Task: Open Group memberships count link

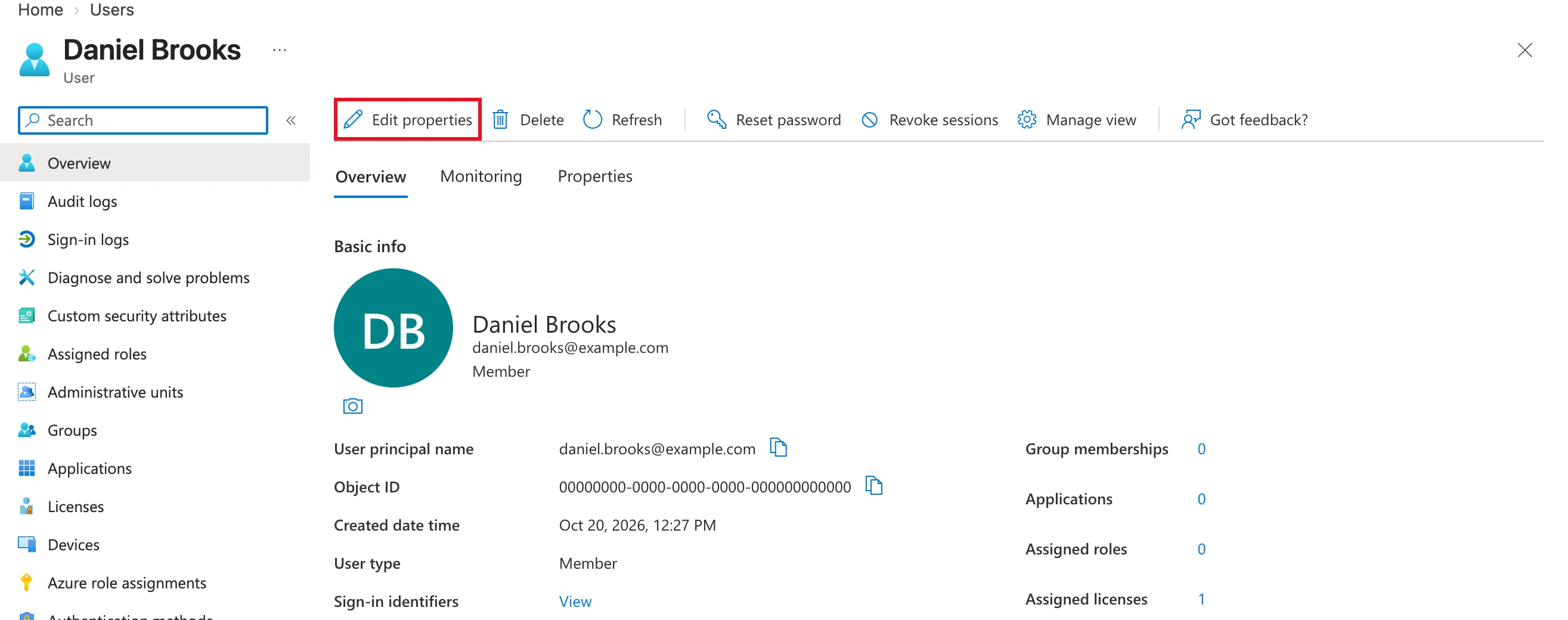Action: coord(1201,449)
